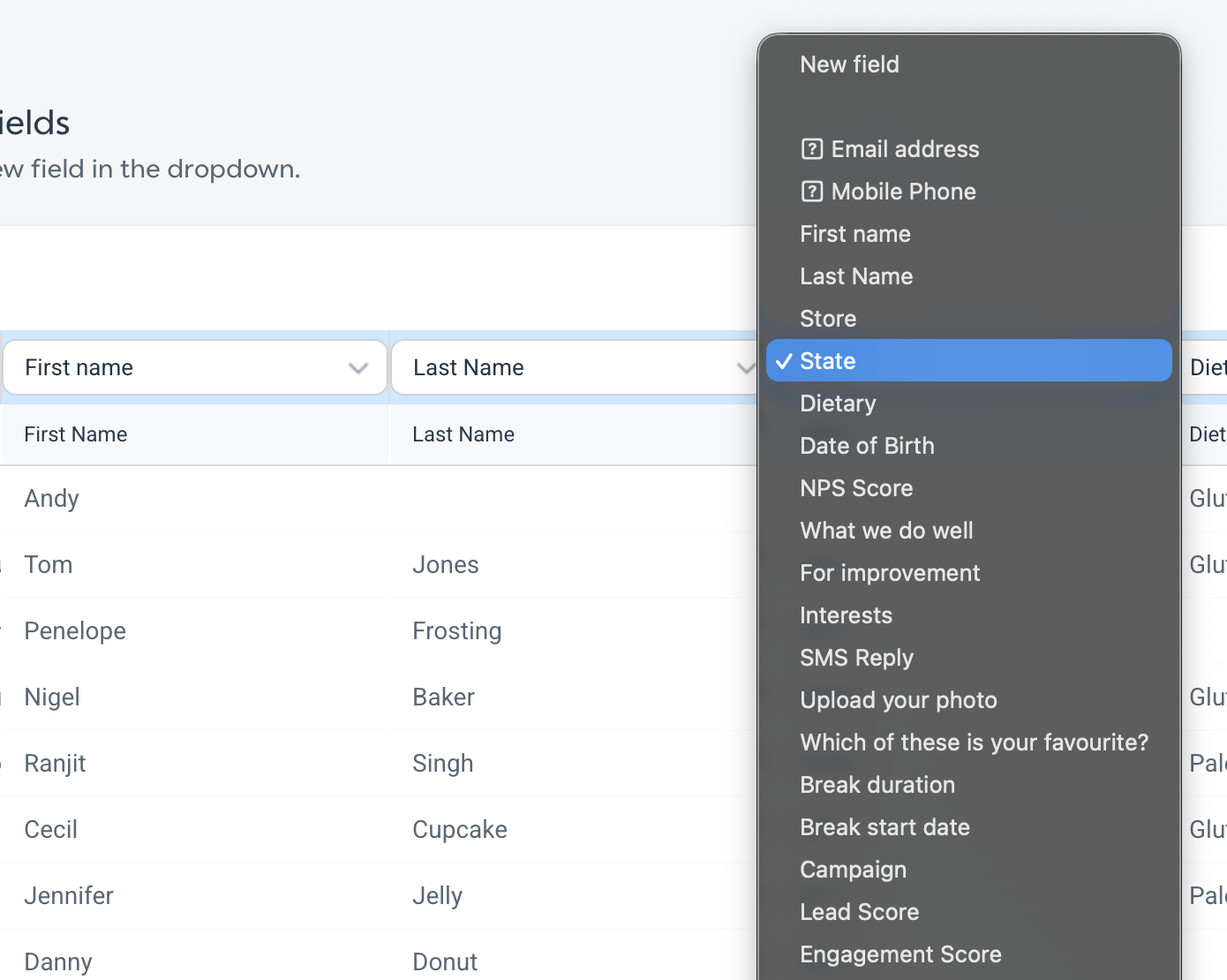Pick Last Name in the field list
Screen dimensions: 1227x980
click(x=968, y=276)
